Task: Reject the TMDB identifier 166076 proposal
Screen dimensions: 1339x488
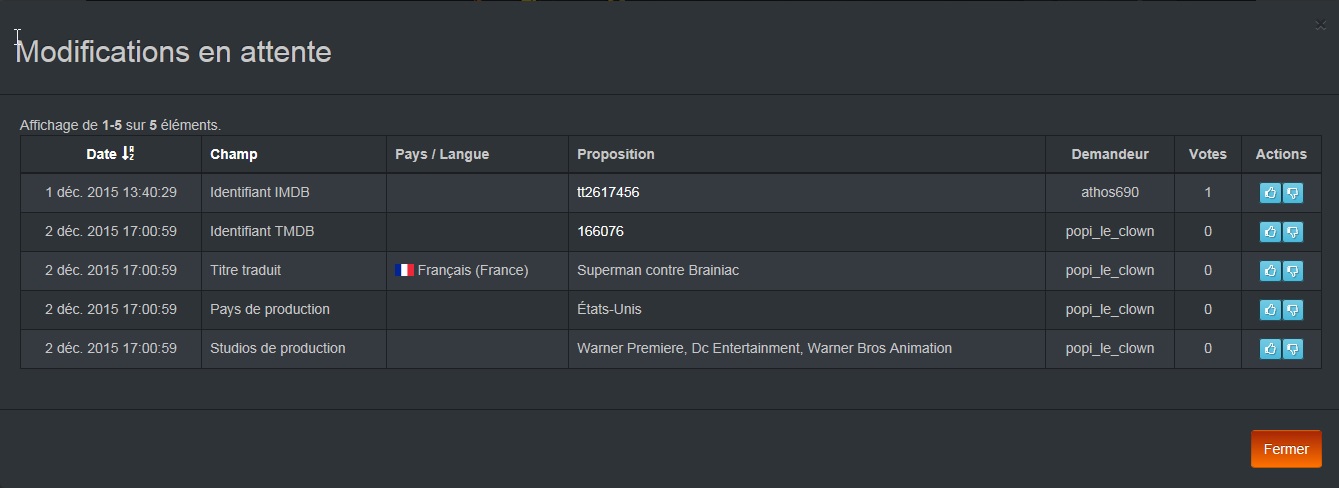Action: point(1293,232)
